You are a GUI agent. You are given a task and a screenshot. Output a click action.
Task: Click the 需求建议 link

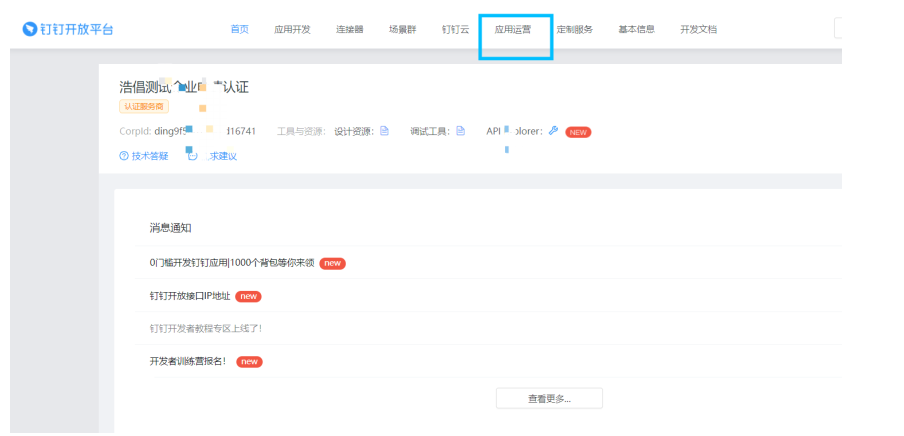[x=218, y=156]
